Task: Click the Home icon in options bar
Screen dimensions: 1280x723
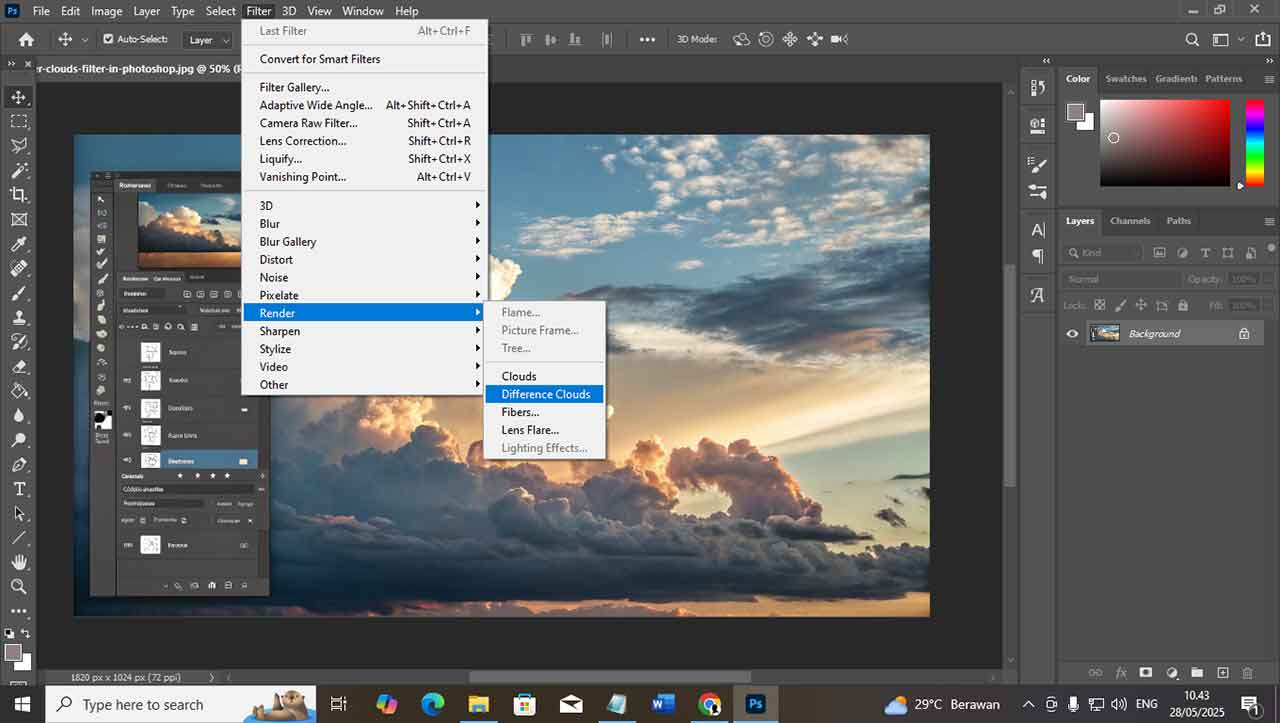Action: (x=26, y=39)
